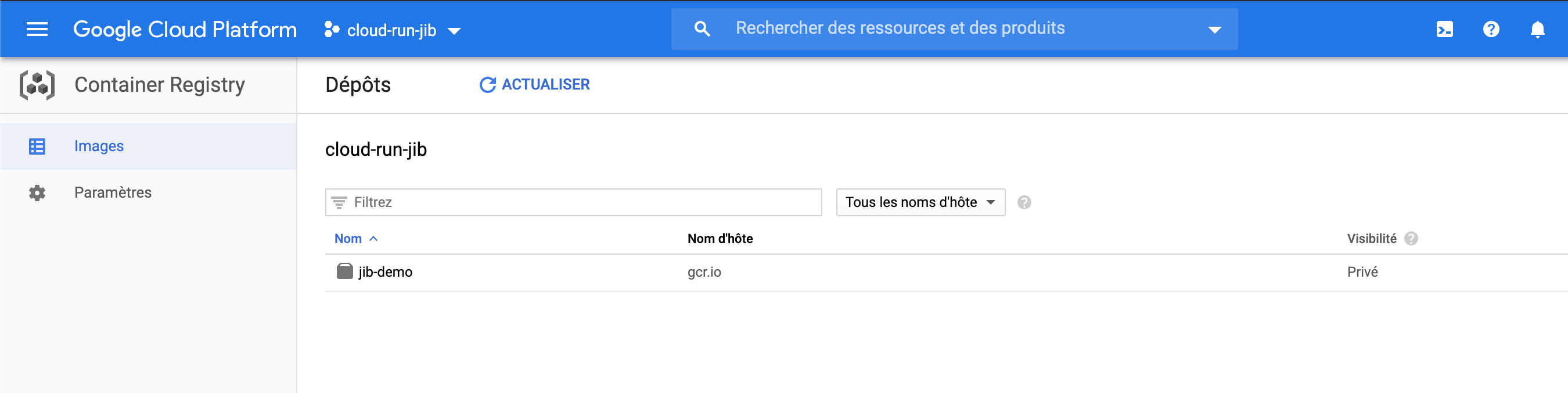Click the Container Registry title
The height and width of the screenshot is (393, 1568).
pos(160,85)
